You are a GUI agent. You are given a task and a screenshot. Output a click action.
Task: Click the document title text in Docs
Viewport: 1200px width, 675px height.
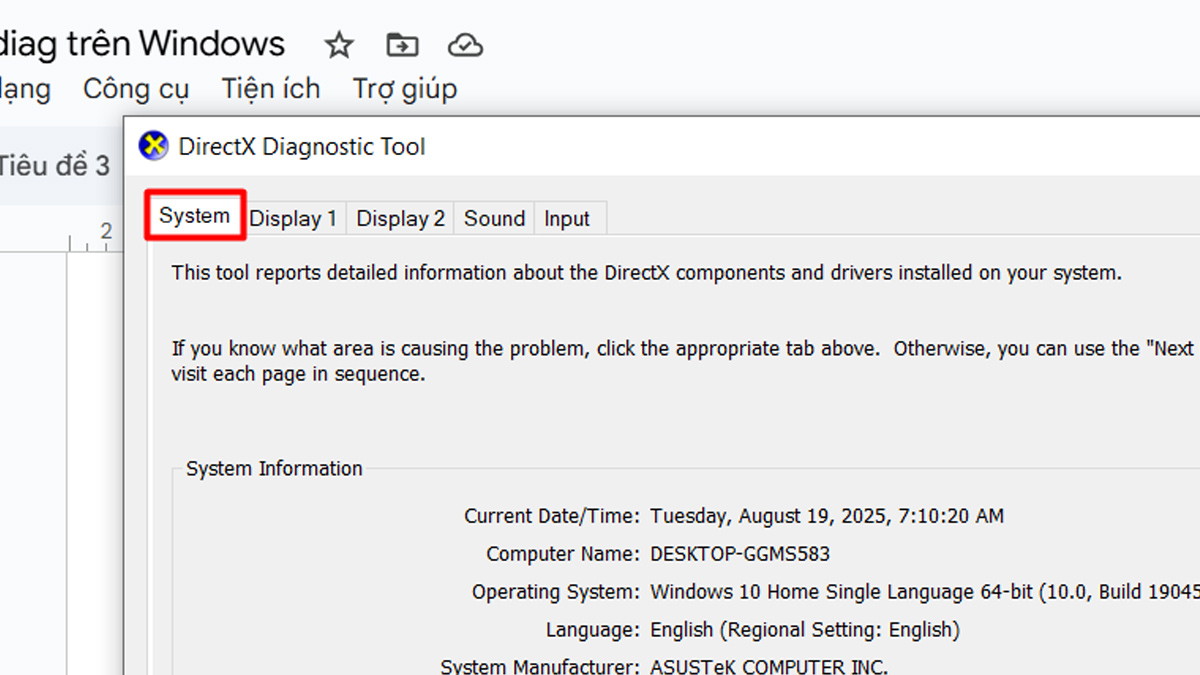click(x=142, y=44)
